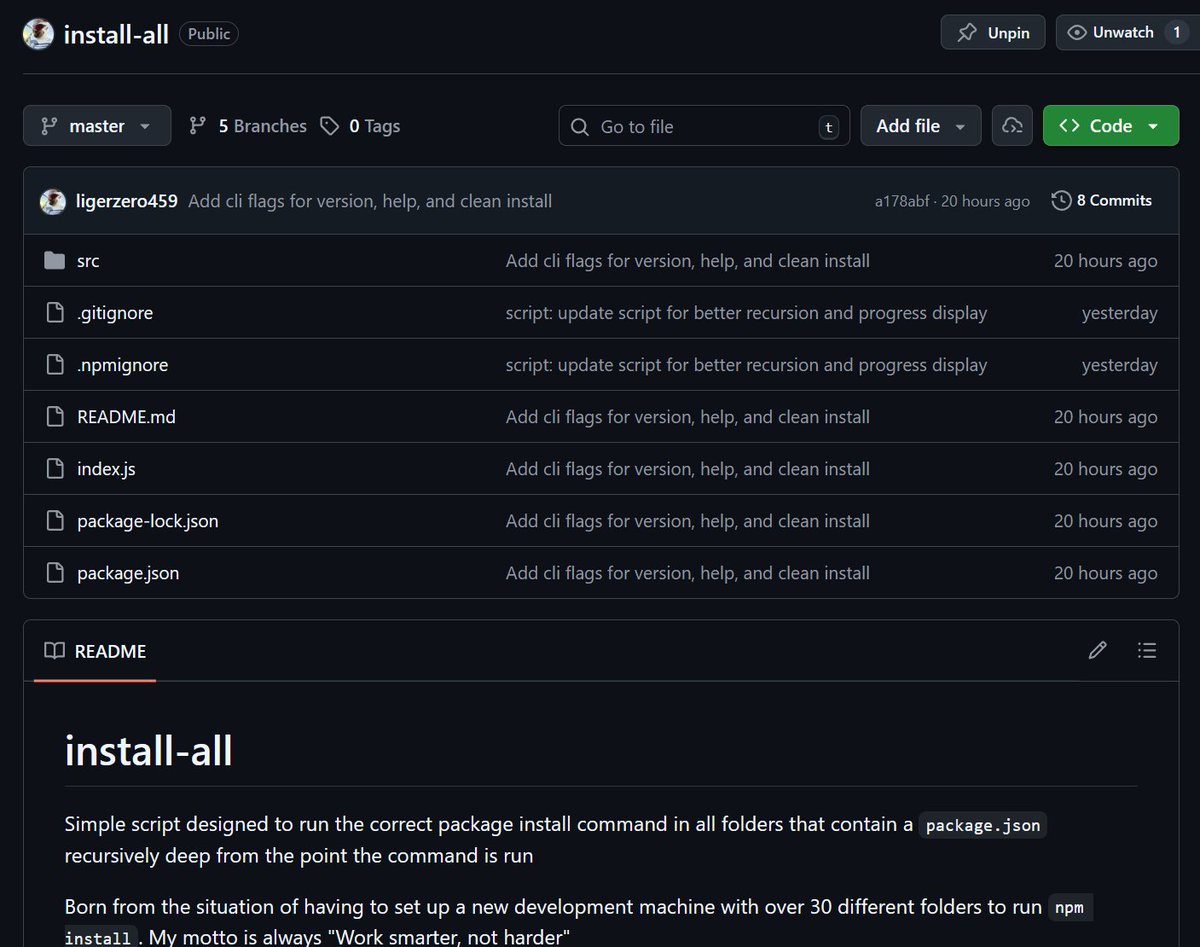Open the .gitignore file
This screenshot has width=1200, height=947.
[x=115, y=313]
